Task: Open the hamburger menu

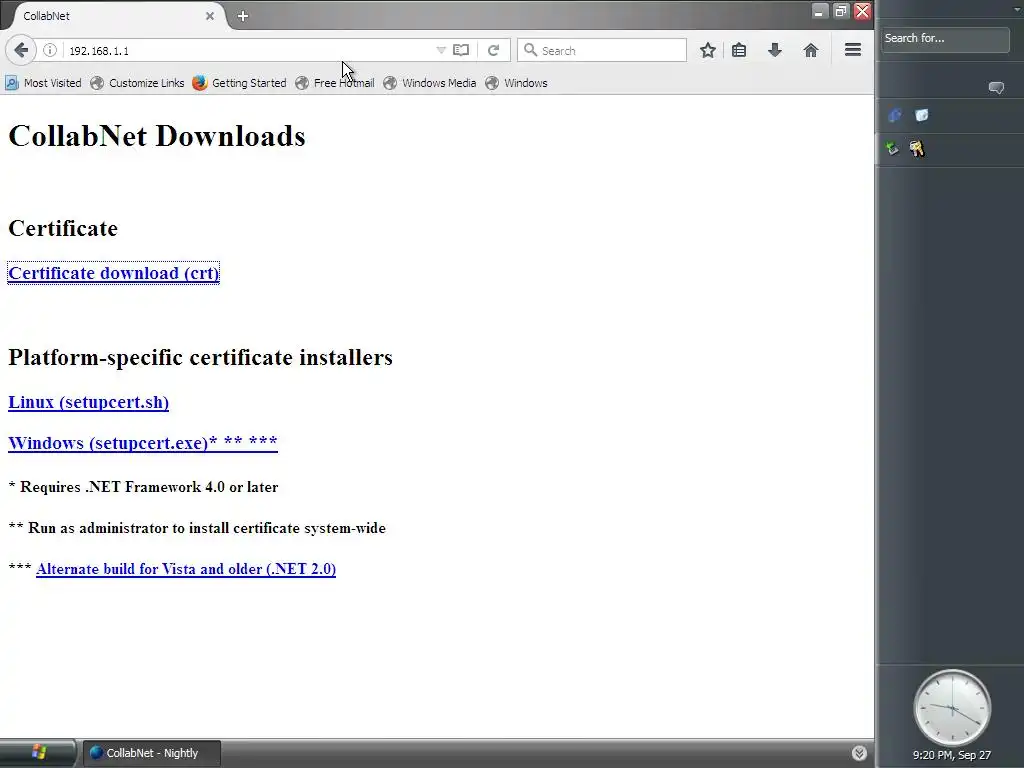Action: tap(853, 50)
